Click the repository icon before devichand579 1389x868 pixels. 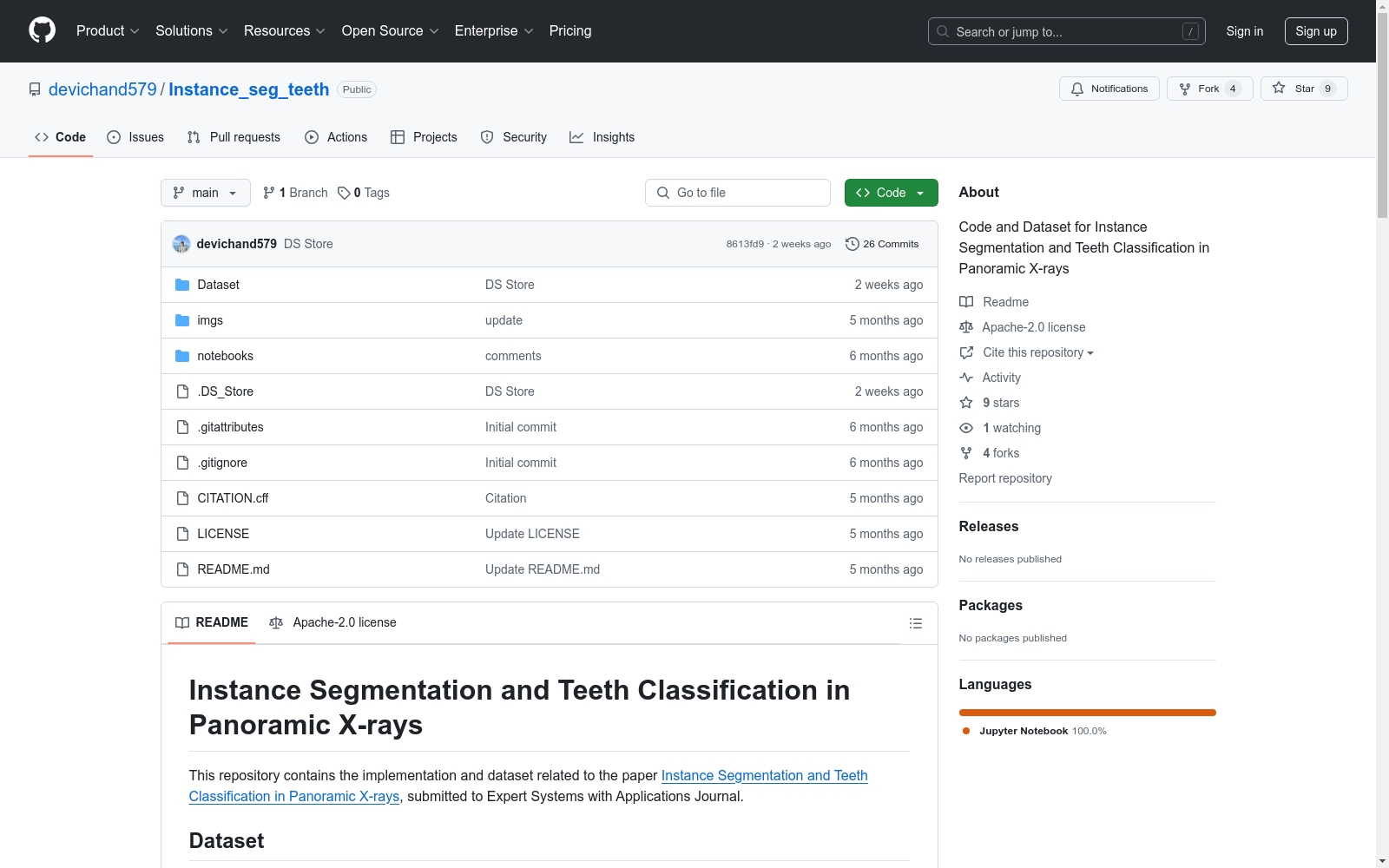(x=35, y=89)
